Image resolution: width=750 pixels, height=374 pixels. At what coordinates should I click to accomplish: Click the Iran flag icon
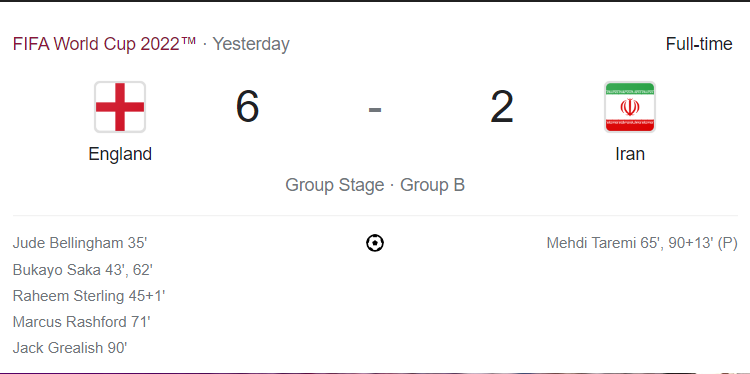point(629,107)
